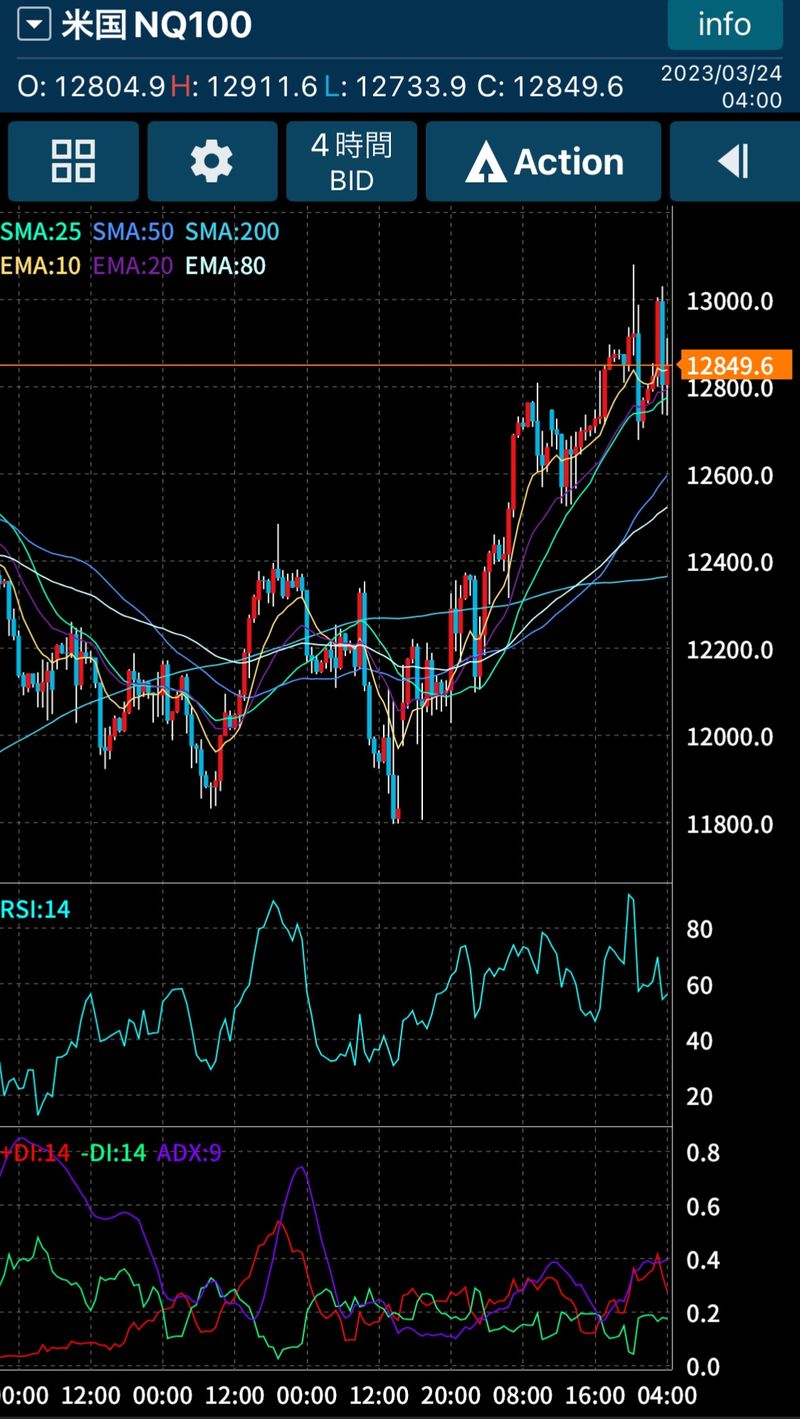Image resolution: width=800 pixels, height=1419 pixels.
Task: Open the four-square chart layout icon
Action: pyautogui.click(x=73, y=162)
